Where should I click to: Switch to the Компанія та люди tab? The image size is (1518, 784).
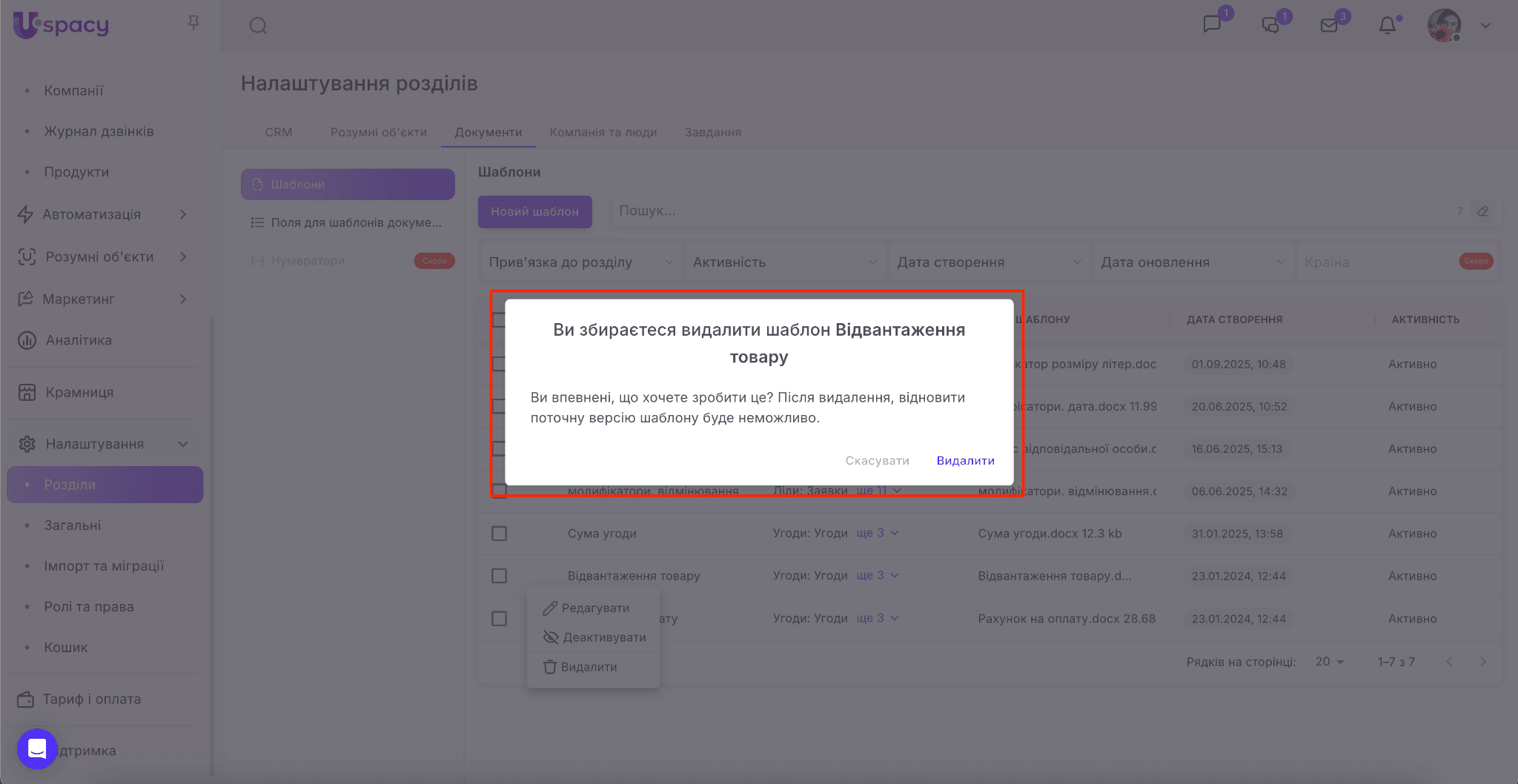tap(603, 132)
